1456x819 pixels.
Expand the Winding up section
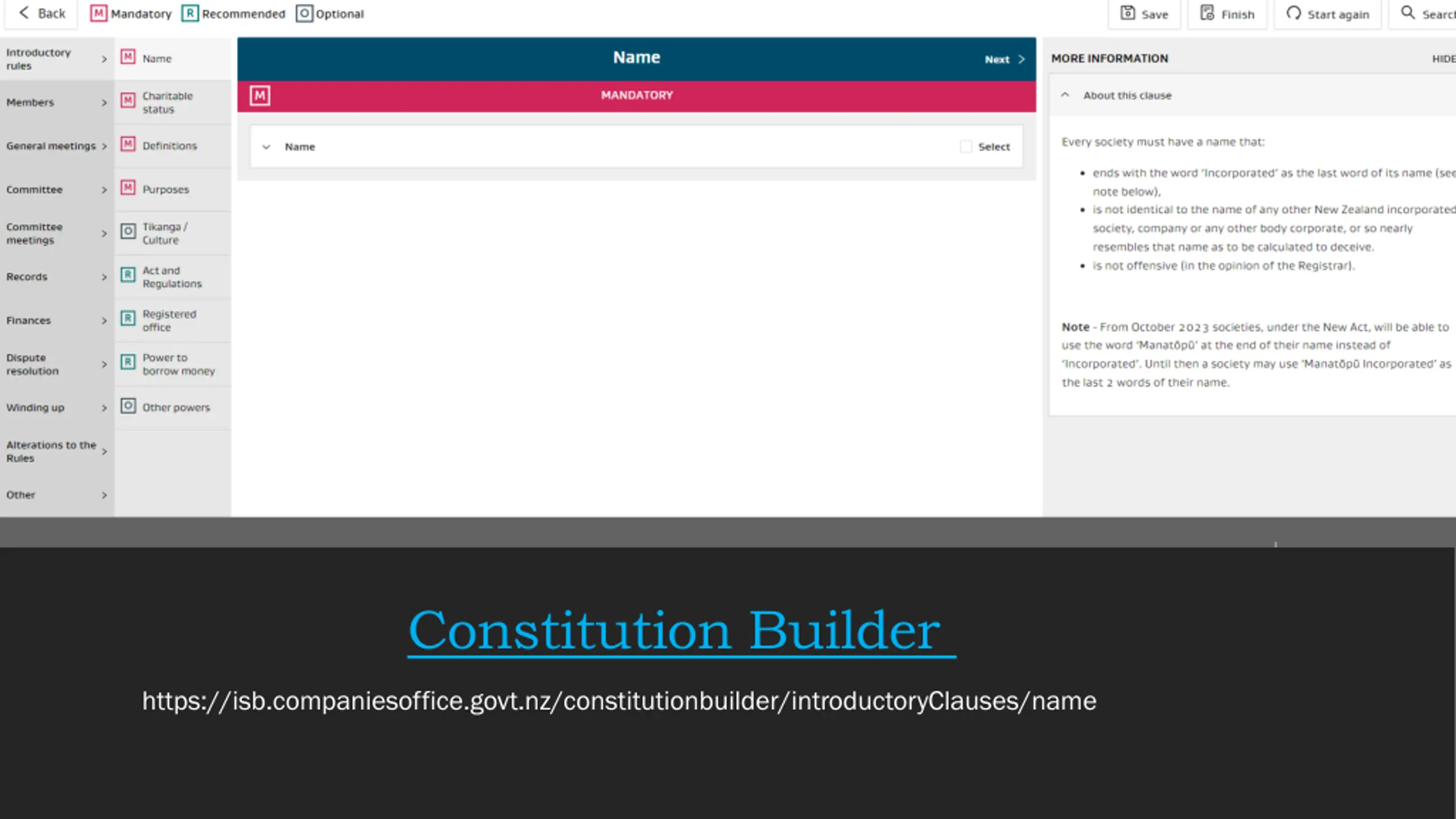point(57,408)
